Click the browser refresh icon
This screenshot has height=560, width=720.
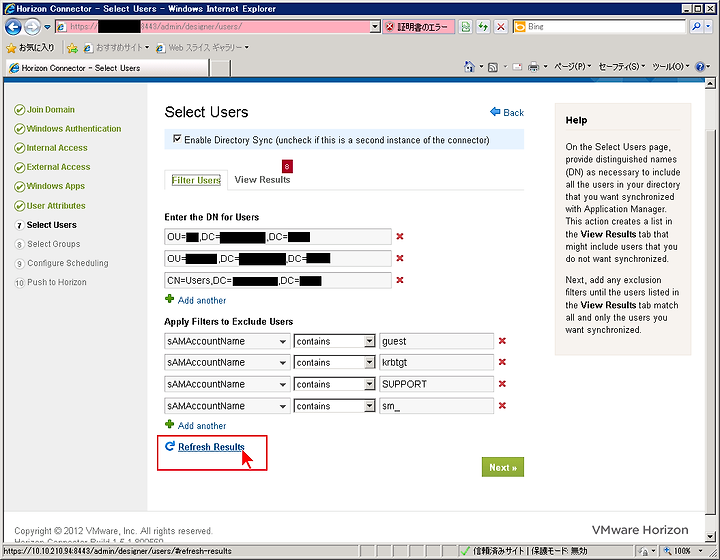pos(483,27)
